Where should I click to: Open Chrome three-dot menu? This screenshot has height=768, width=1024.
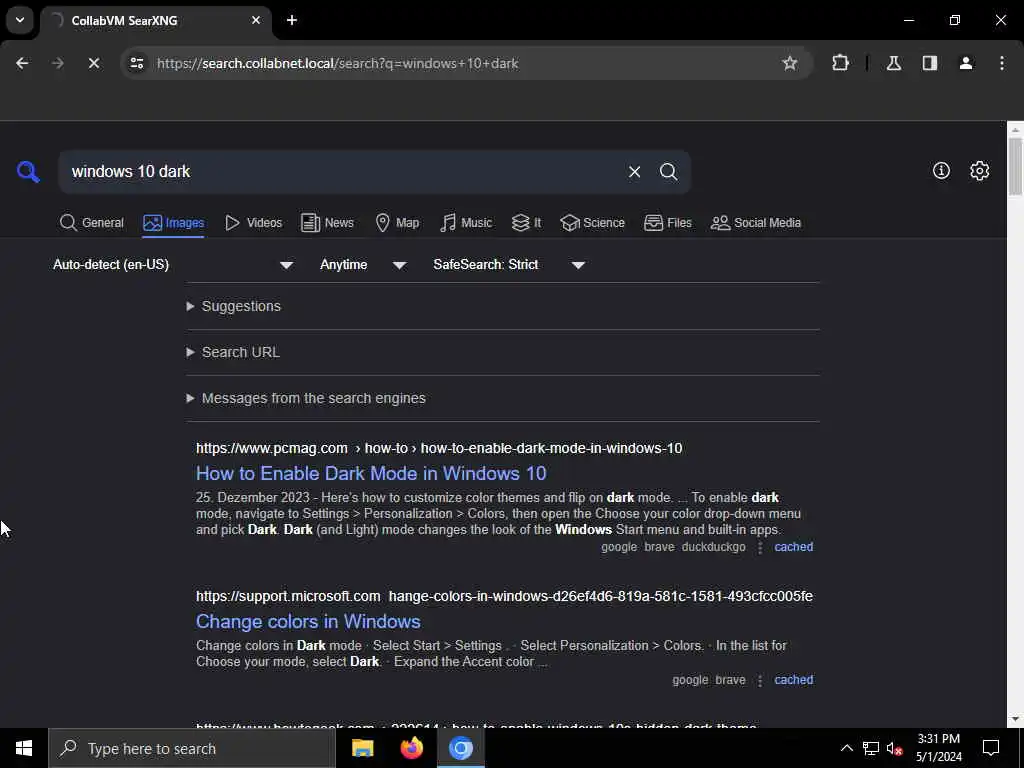tap(1002, 63)
